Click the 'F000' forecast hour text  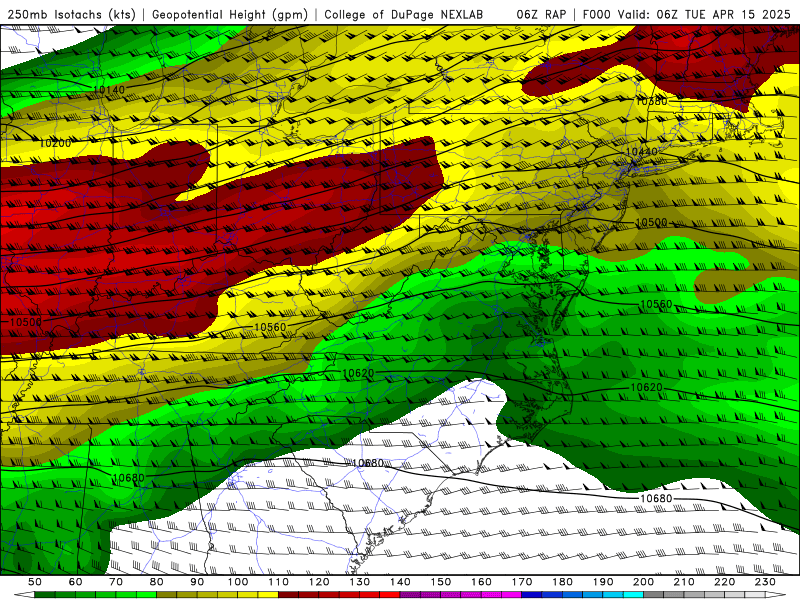point(597,14)
